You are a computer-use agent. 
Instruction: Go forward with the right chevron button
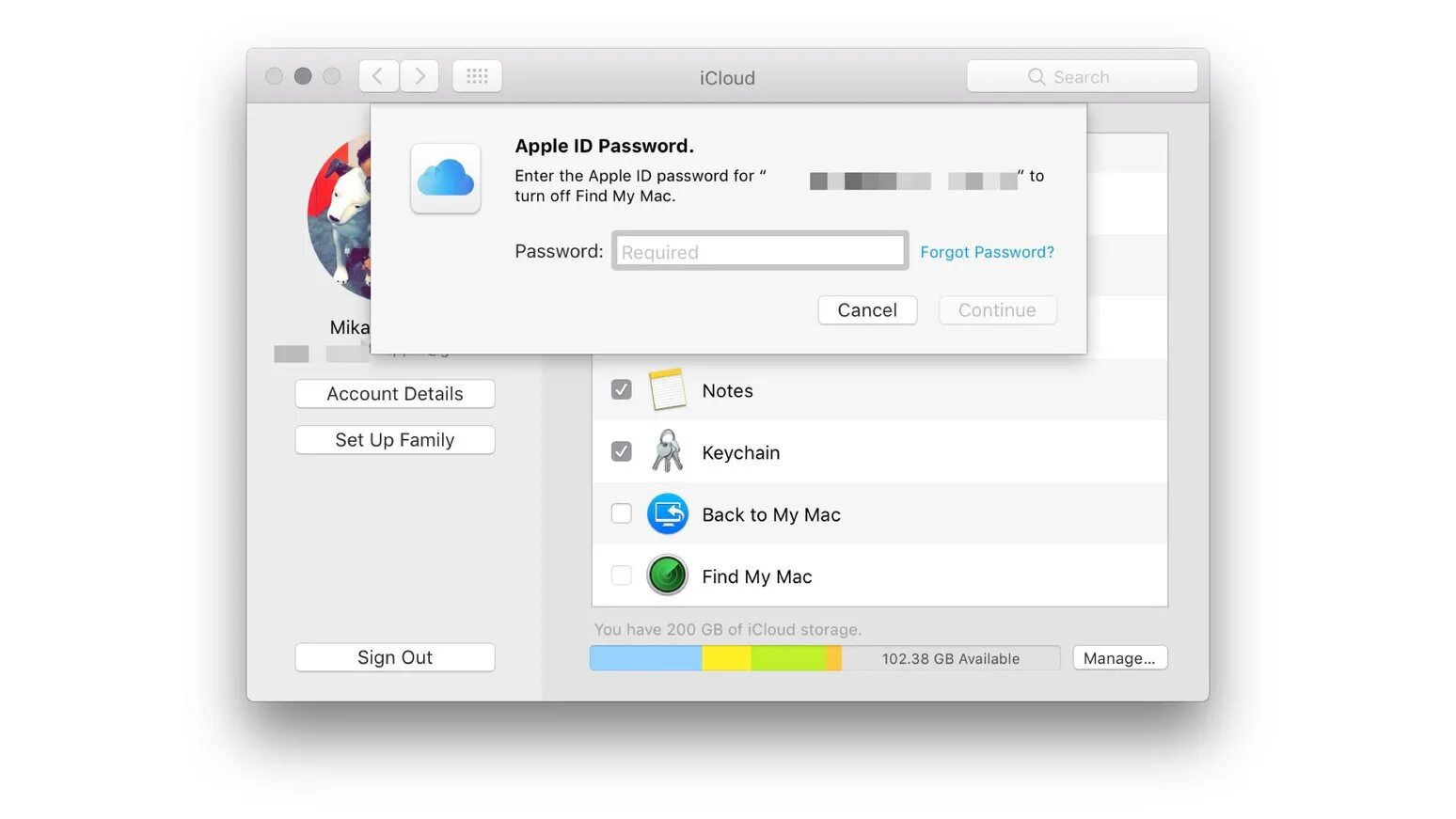tap(419, 76)
